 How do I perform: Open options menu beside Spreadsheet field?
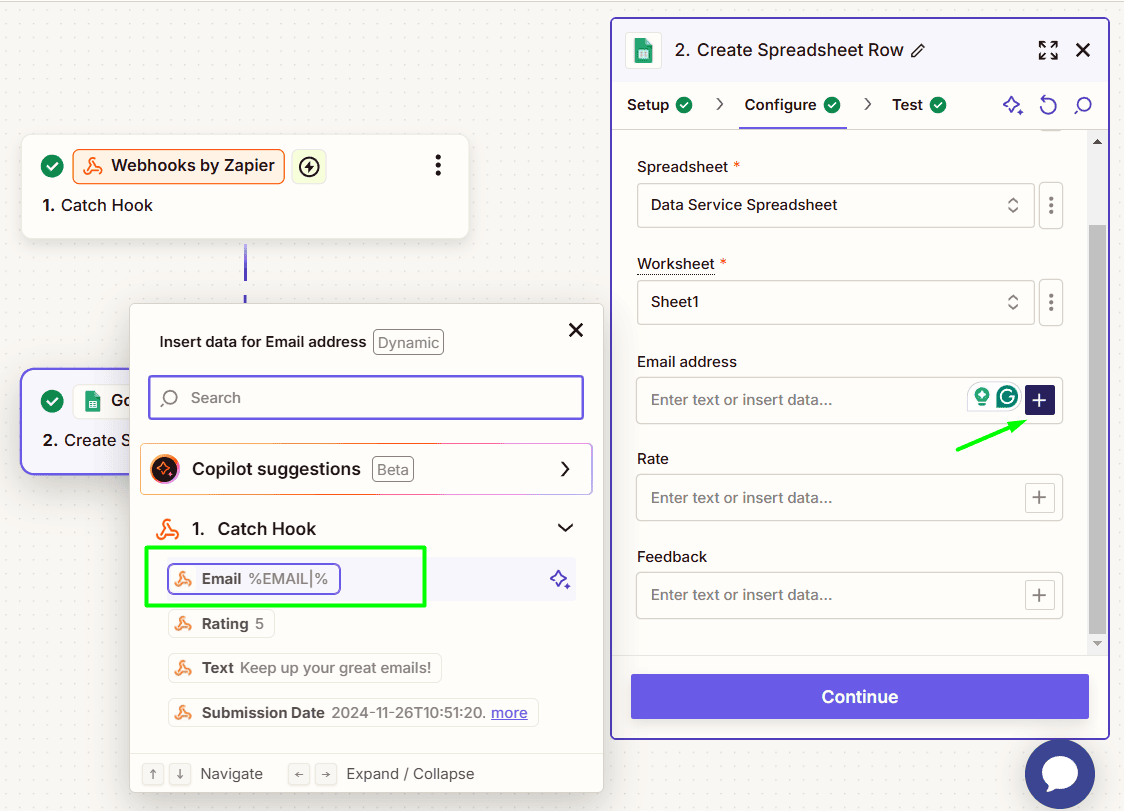[x=1051, y=205]
